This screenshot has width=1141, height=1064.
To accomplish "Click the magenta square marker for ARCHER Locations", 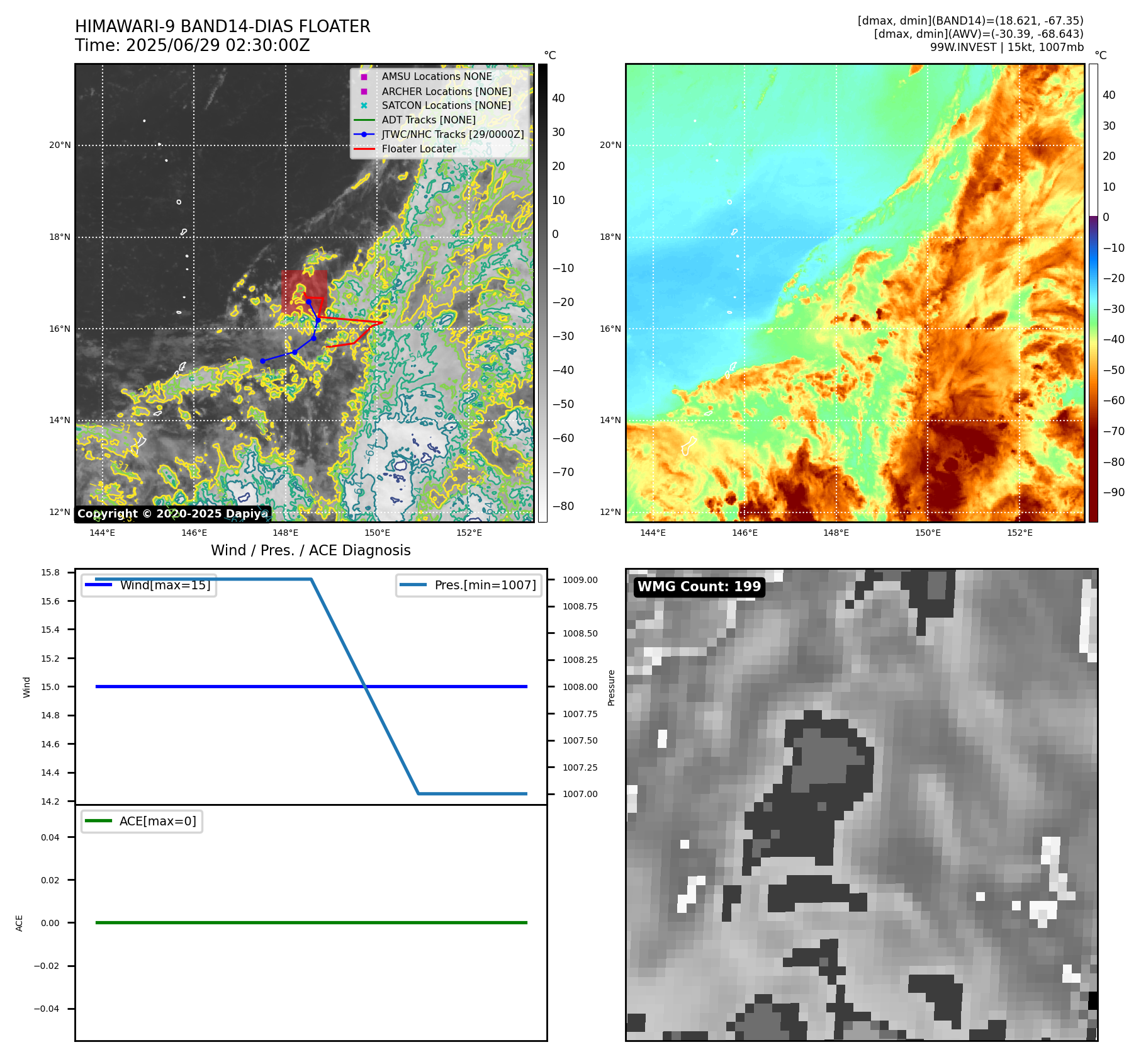I will [x=364, y=91].
